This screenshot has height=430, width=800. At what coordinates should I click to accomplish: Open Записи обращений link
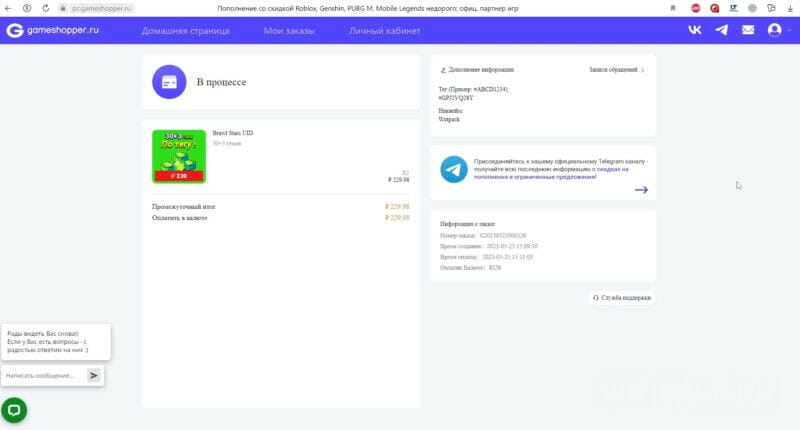point(616,70)
